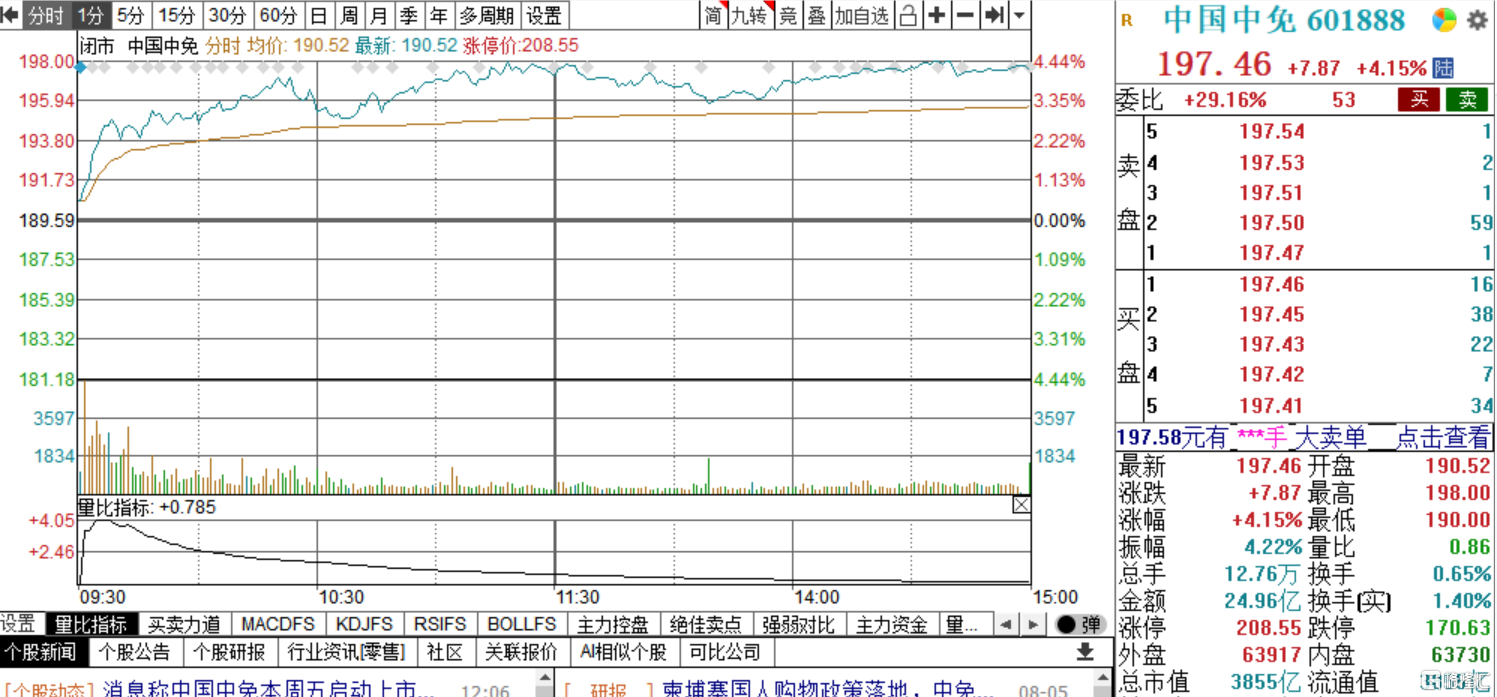Open 设置 in the top period toolbar
This screenshot has width=1497, height=697.
click(x=544, y=15)
